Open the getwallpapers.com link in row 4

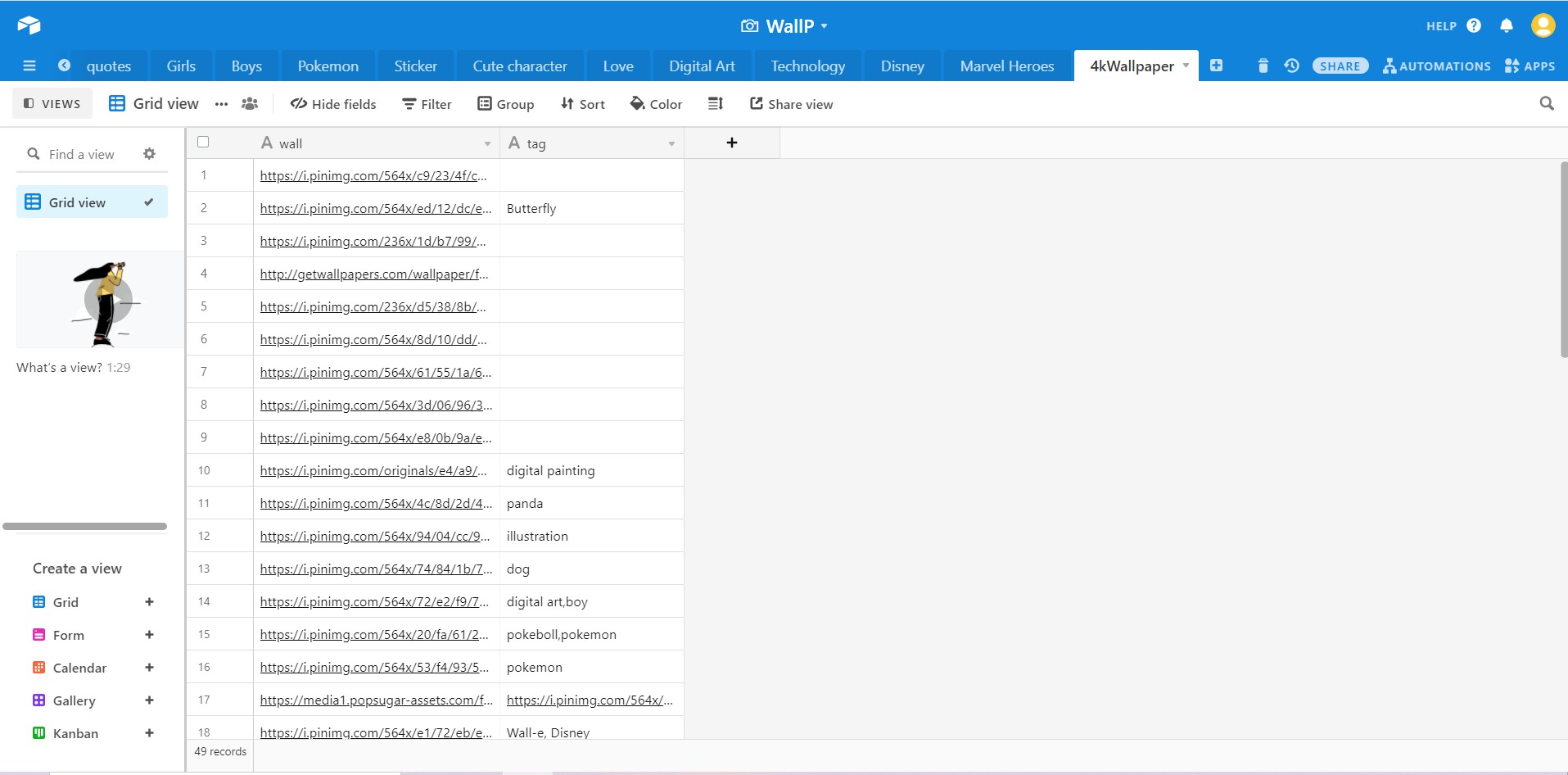click(x=373, y=274)
